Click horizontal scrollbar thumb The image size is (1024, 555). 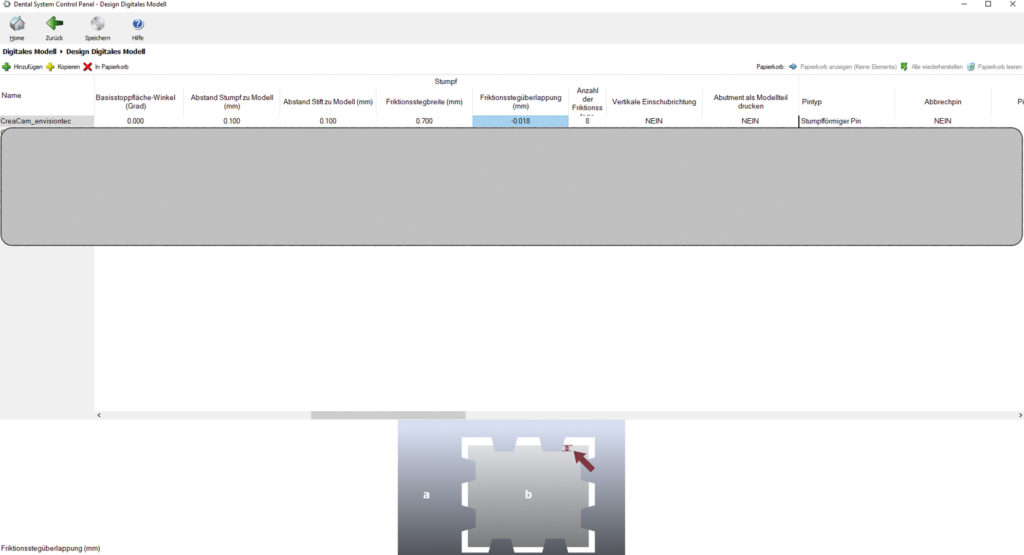pyautogui.click(x=388, y=415)
